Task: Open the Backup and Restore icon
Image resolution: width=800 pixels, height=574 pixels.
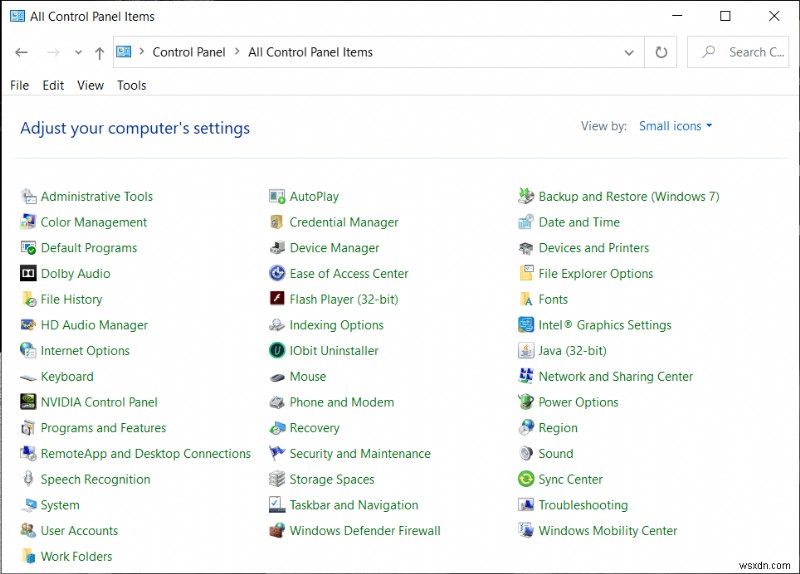Action: point(526,196)
